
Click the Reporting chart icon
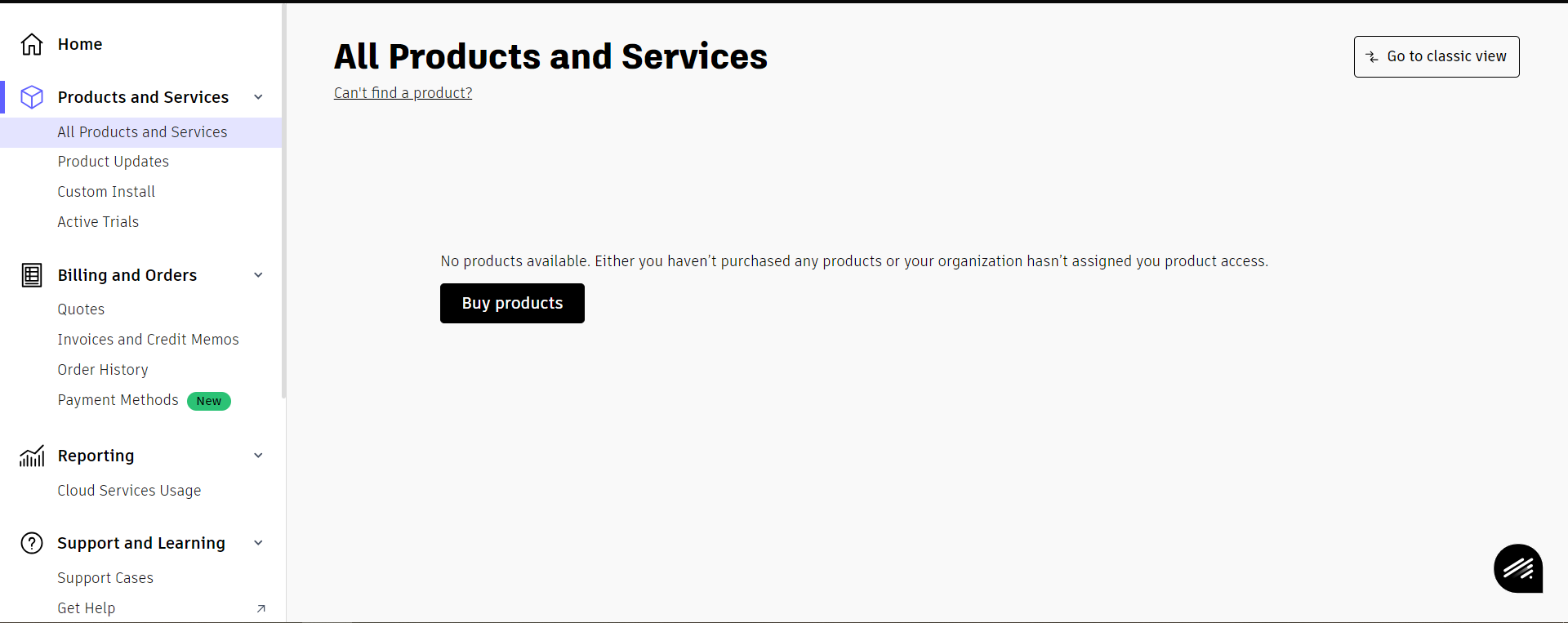click(32, 456)
